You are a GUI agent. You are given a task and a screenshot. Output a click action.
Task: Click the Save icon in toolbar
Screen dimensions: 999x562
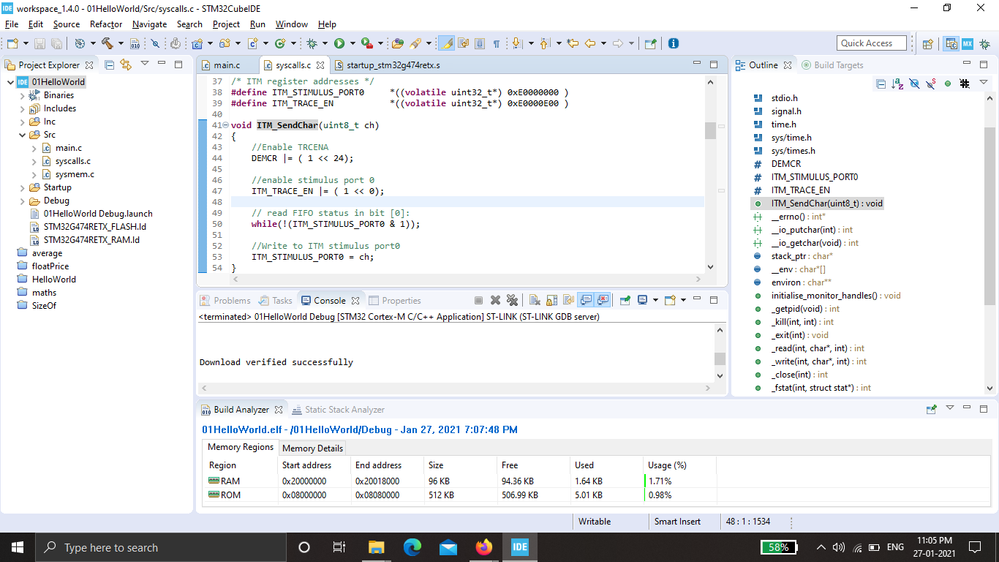click(x=40, y=43)
